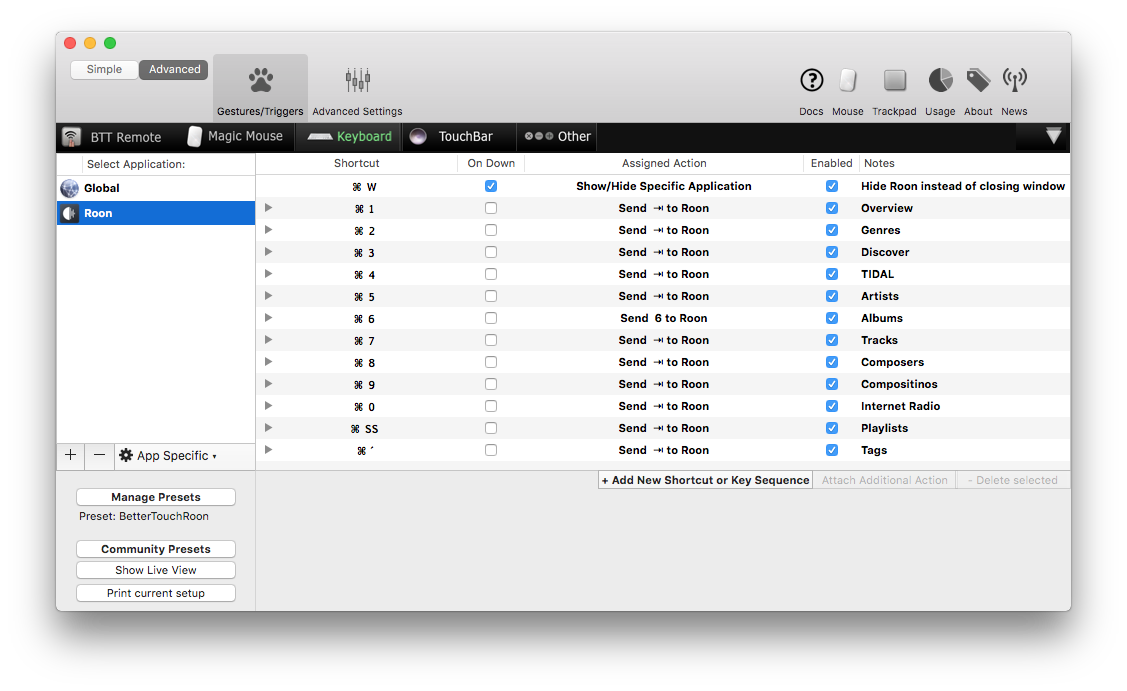Expand the ⌘ SS shortcut row

pos(268,428)
